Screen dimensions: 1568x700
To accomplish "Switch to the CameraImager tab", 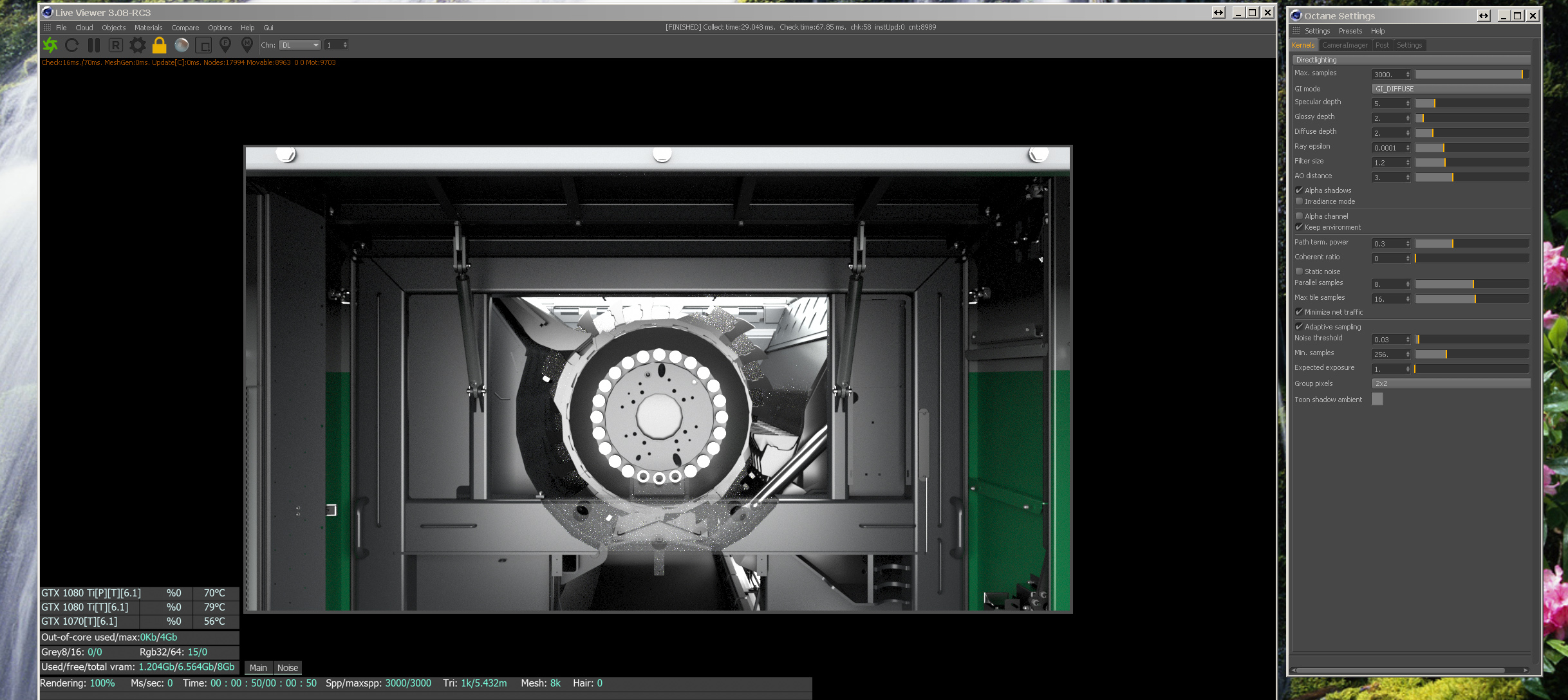I will 1344,45.
